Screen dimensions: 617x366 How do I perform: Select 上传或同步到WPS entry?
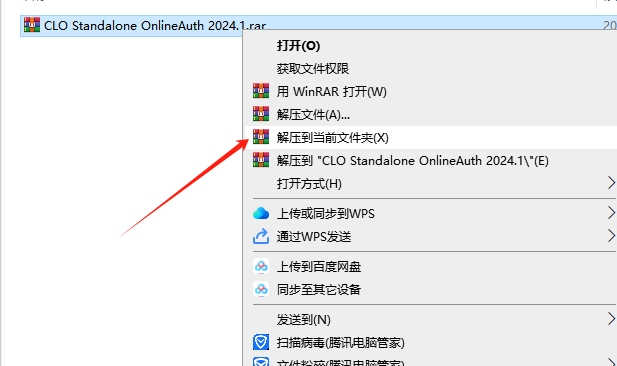tap(325, 214)
